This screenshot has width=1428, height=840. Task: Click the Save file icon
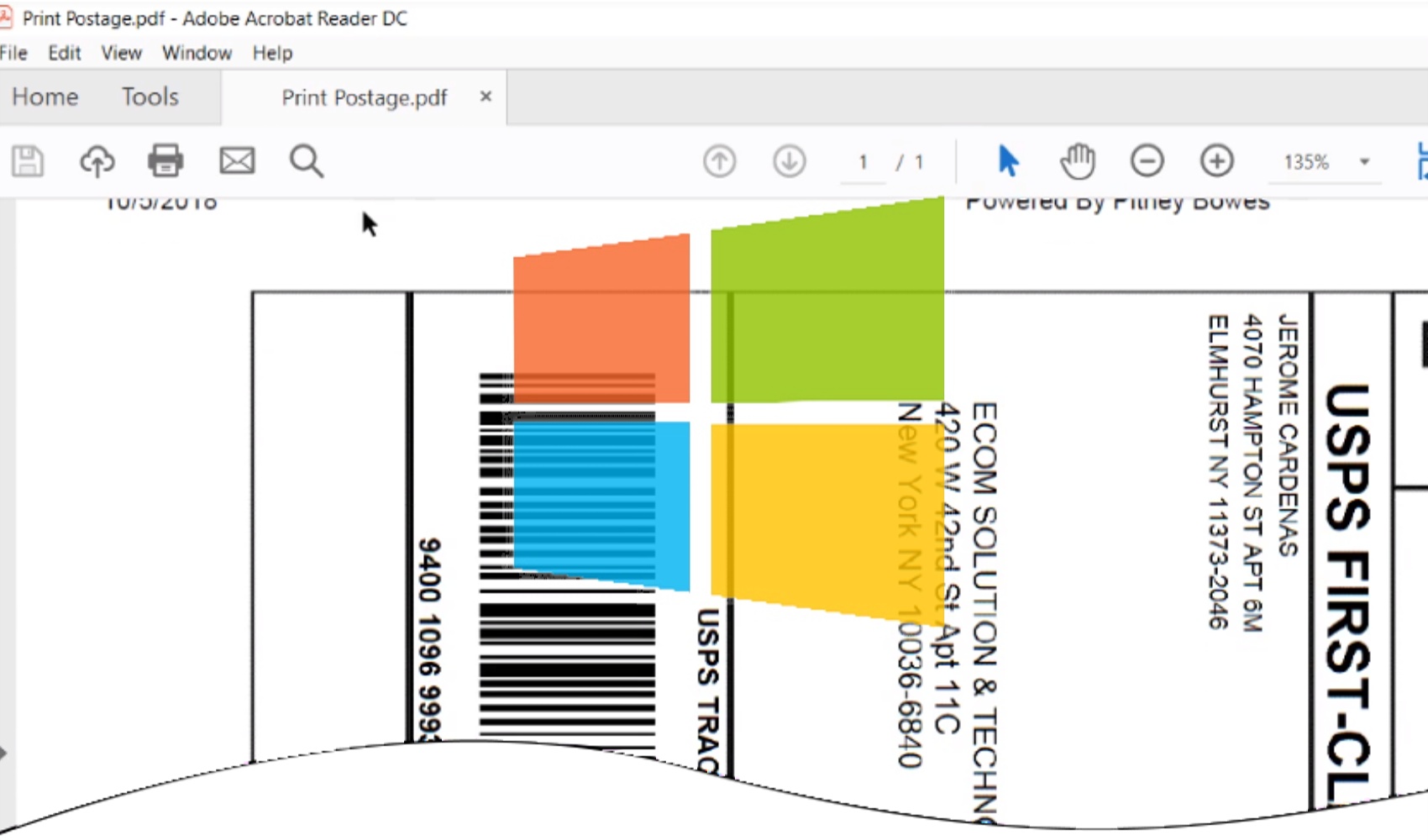pos(28,161)
